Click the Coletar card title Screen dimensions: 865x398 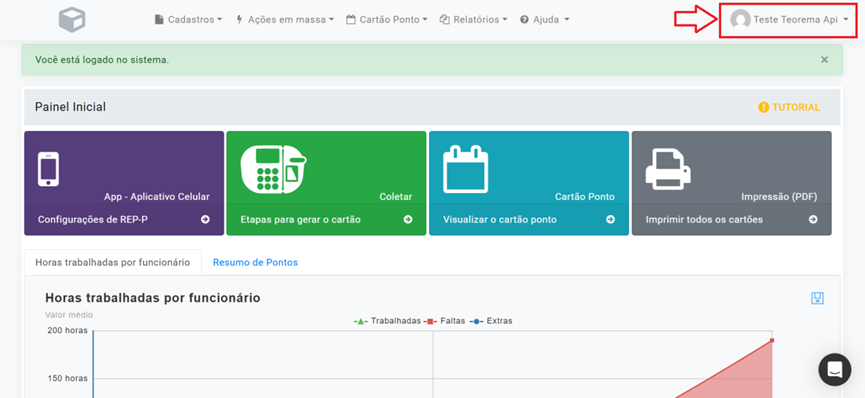point(396,197)
